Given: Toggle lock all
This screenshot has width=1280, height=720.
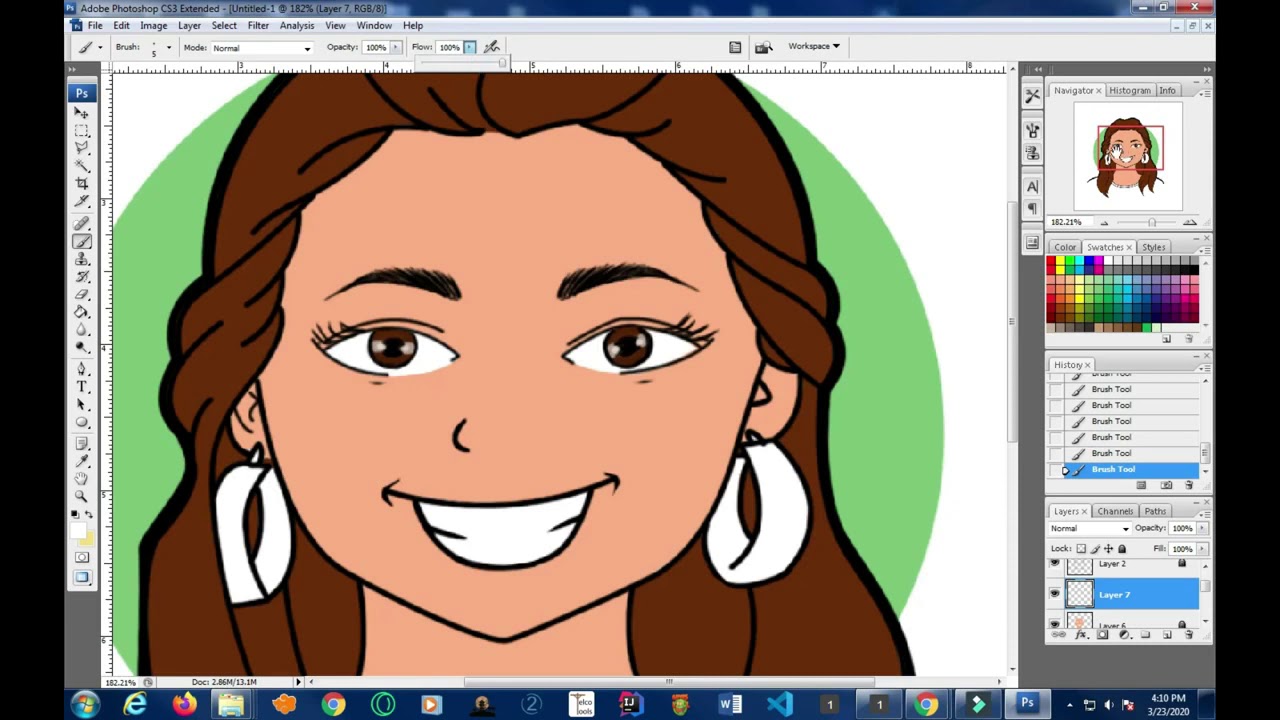Looking at the screenshot, I should pyautogui.click(x=1122, y=549).
